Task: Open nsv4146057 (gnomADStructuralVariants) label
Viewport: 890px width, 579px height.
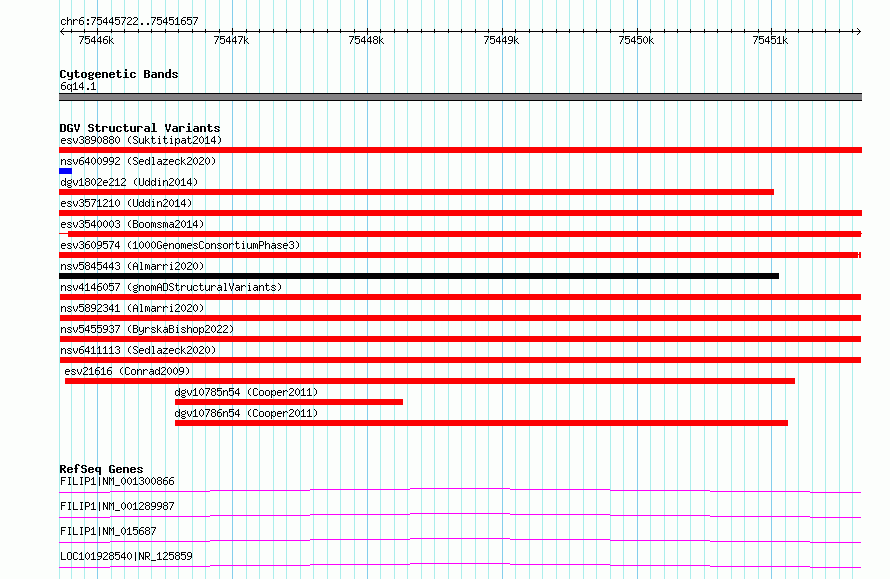Action: pos(171,287)
